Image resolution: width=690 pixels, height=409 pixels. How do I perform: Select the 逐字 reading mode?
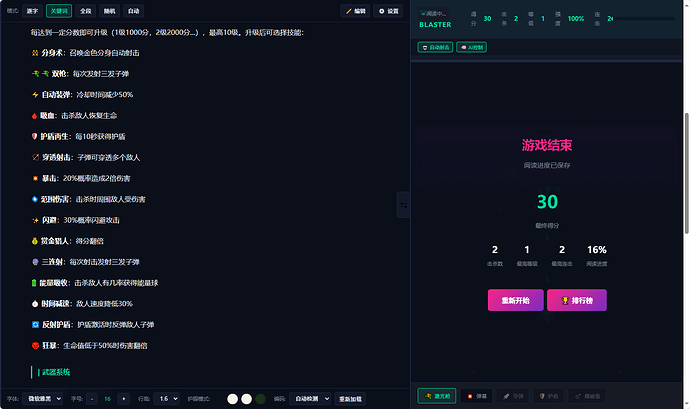32,11
